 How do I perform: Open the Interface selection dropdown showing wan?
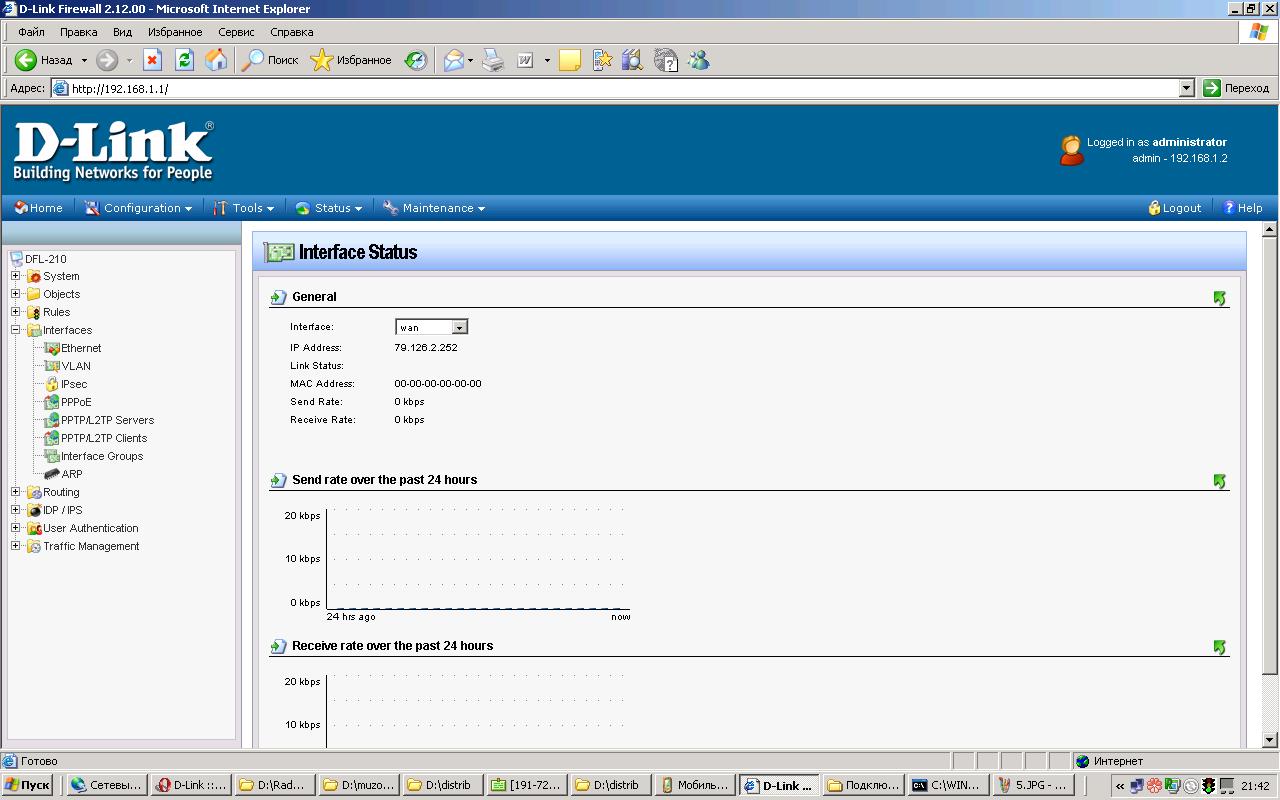(431, 327)
